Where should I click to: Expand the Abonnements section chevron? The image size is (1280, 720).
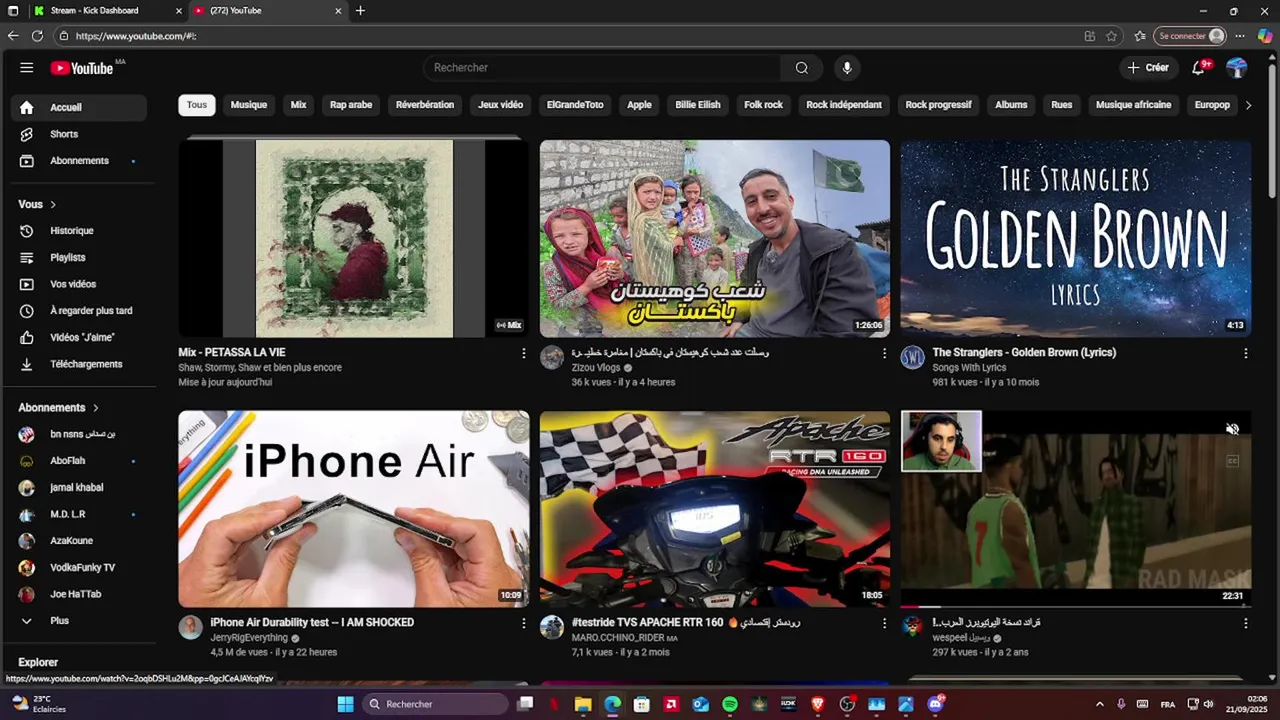[96, 408]
